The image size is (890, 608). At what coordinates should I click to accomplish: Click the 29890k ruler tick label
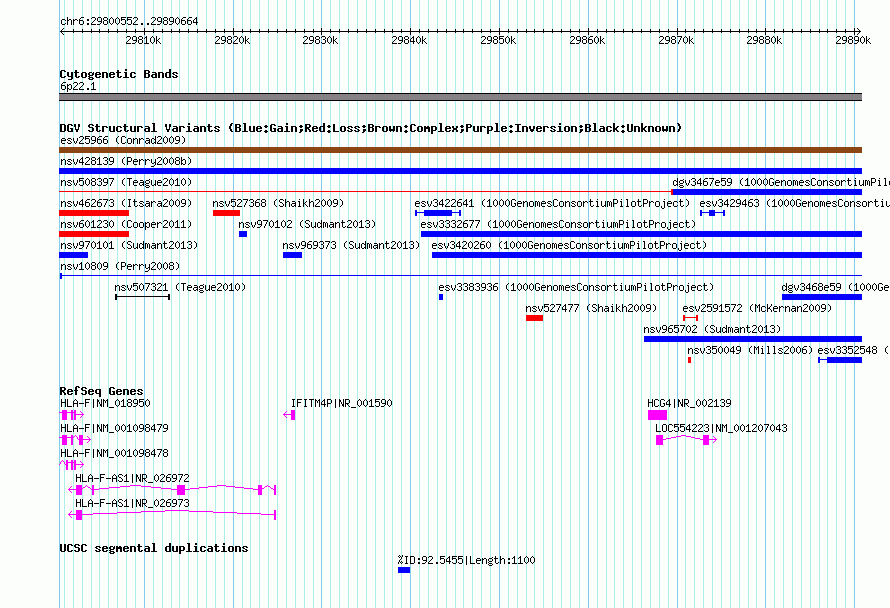tap(853, 40)
